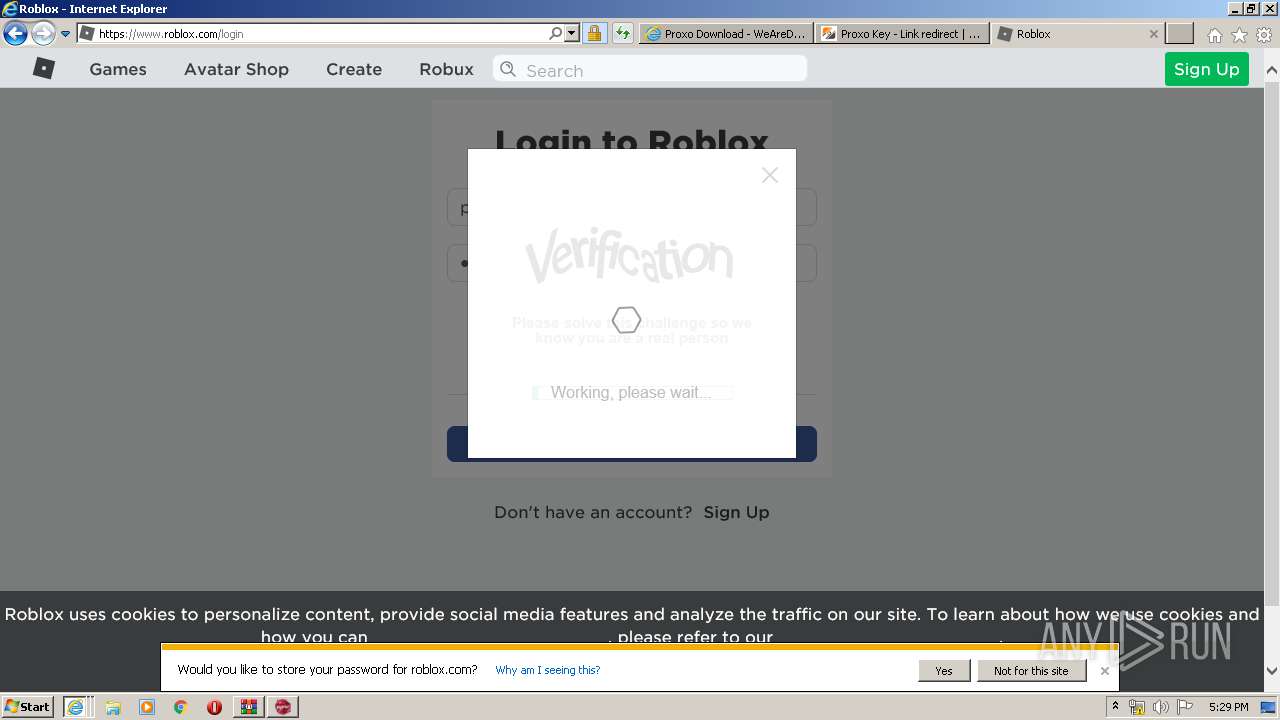The image size is (1280, 720).
Task: Launch Opera from the taskbar
Action: pyautogui.click(x=214, y=707)
